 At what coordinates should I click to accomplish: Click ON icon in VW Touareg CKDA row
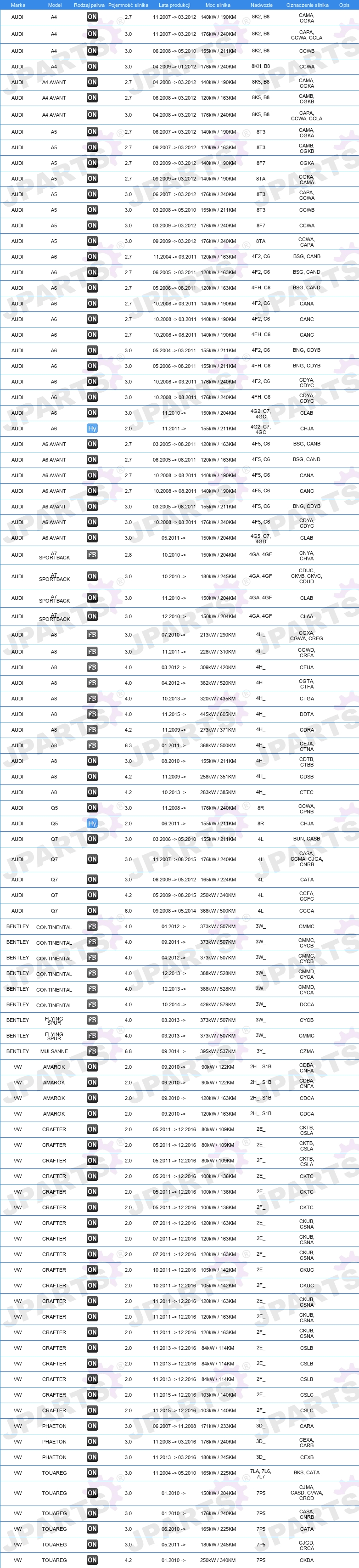(92, 1560)
